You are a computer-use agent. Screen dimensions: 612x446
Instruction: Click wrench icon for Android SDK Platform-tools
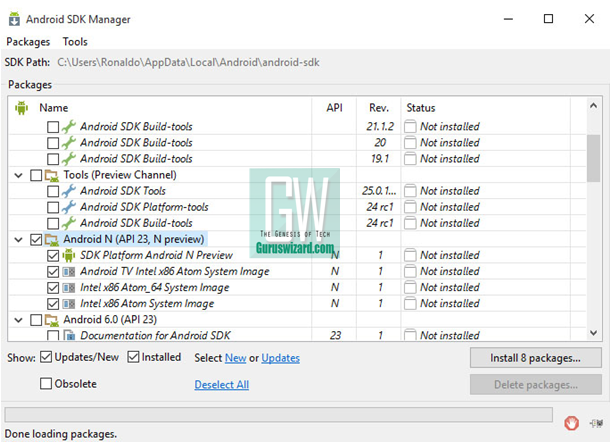pyautogui.click(x=69, y=207)
